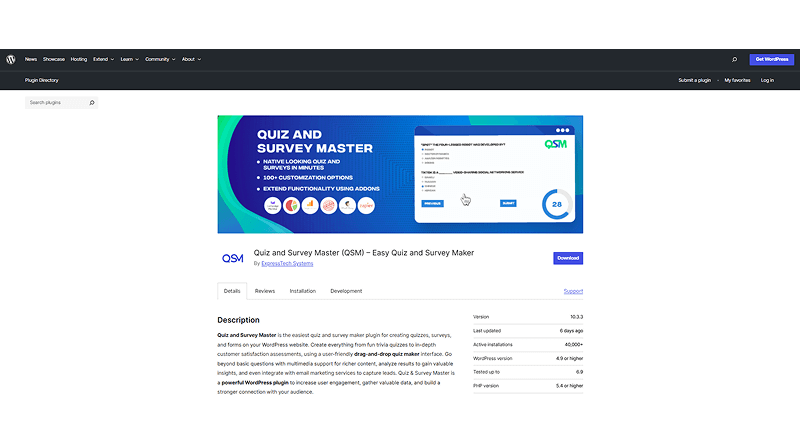
Task: Click the Log in link
Action: [x=767, y=80]
